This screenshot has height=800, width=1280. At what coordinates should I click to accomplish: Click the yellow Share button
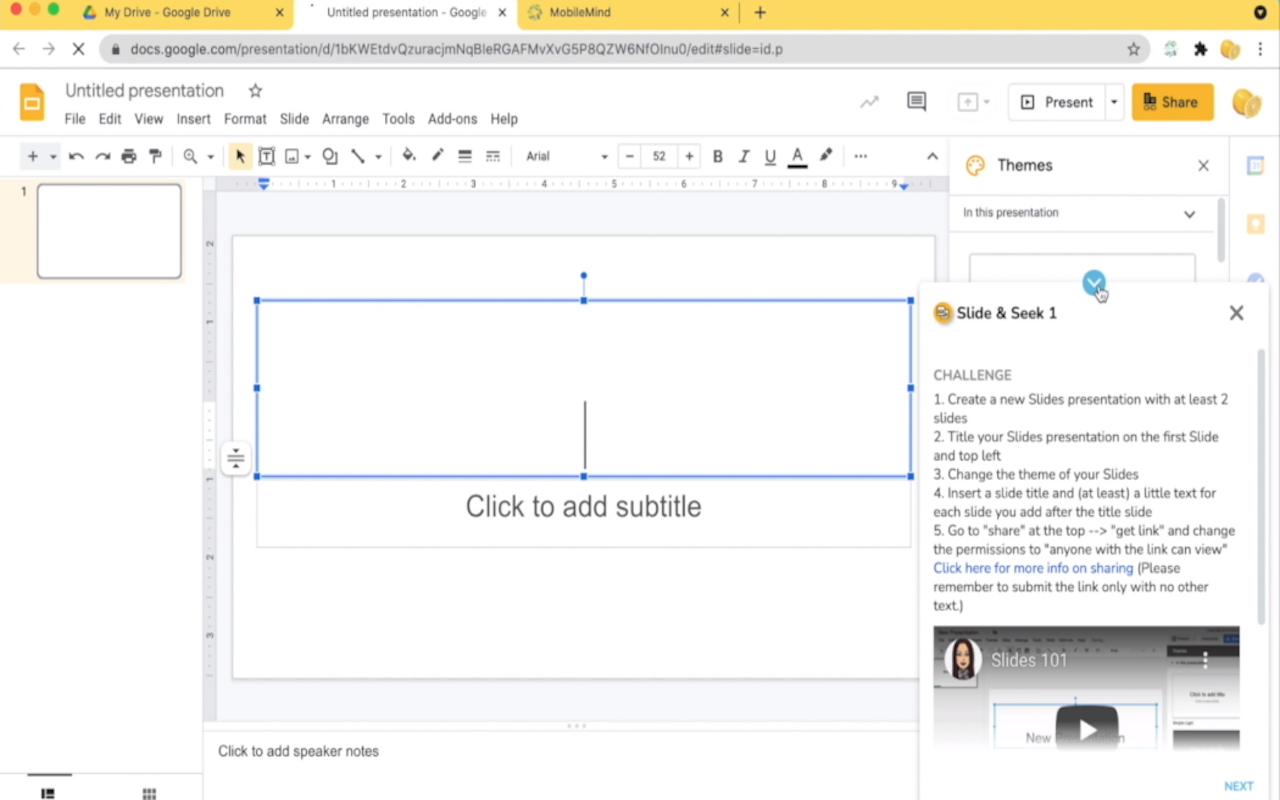(x=1172, y=102)
